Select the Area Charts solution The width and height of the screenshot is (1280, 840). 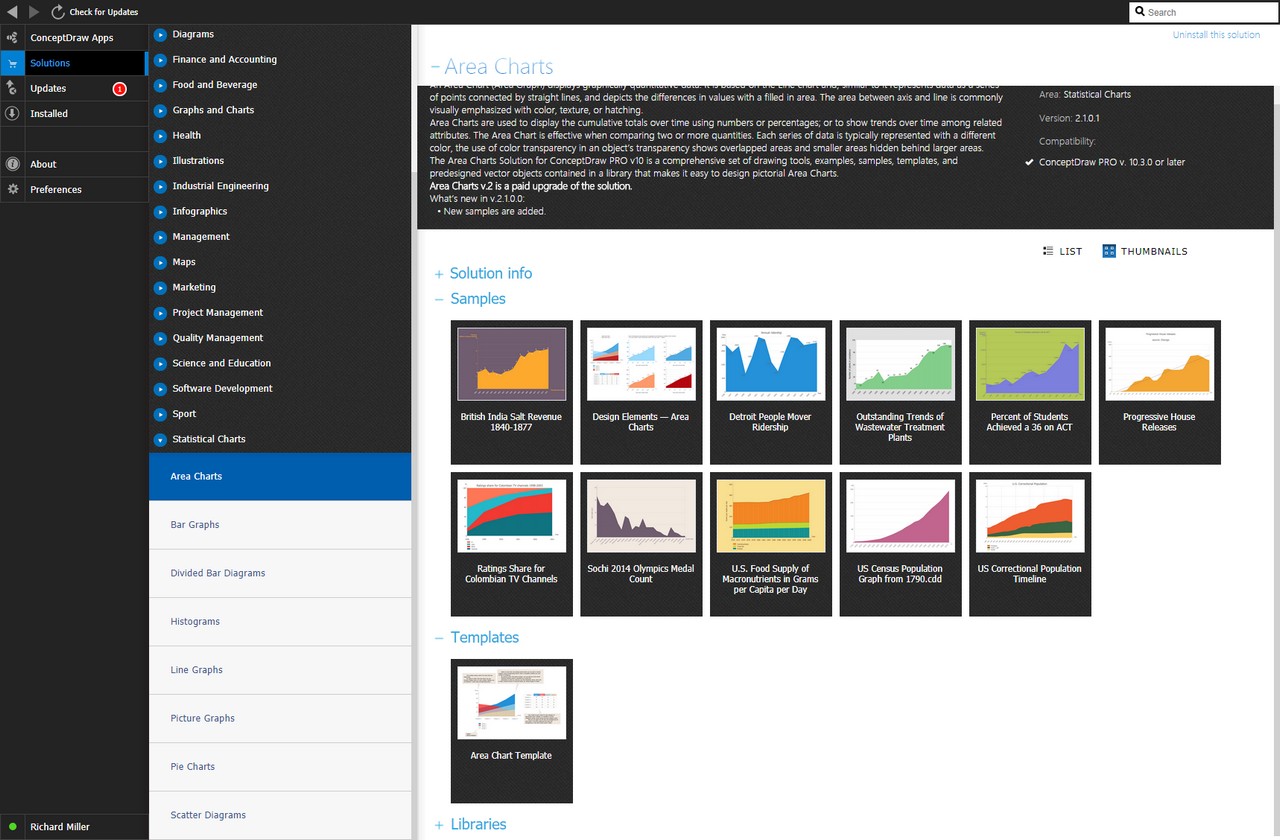click(280, 477)
